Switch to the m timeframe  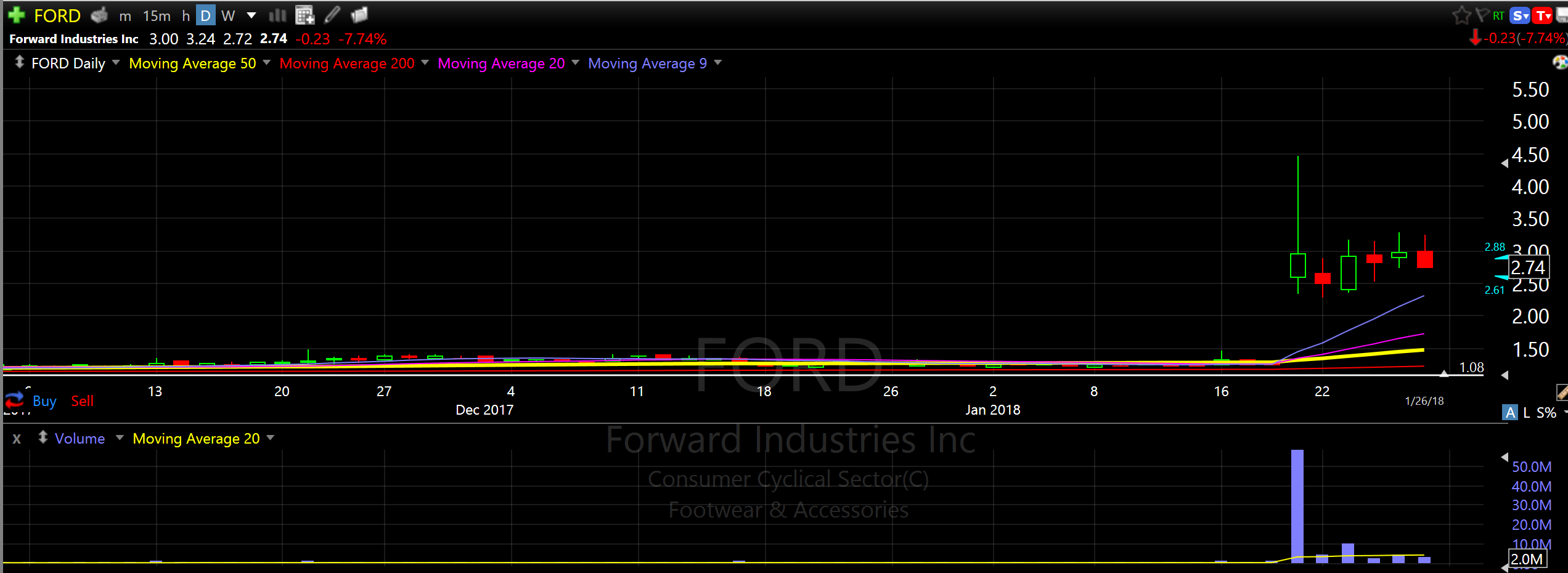pyautogui.click(x=125, y=16)
